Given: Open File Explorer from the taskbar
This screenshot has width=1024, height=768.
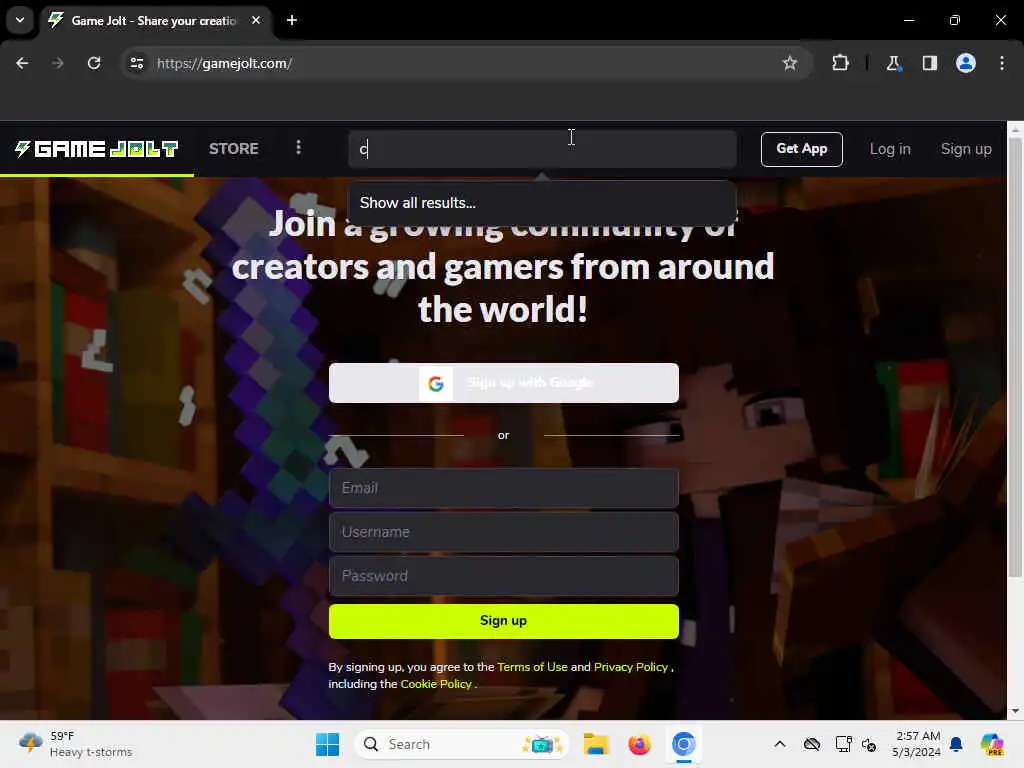Looking at the screenshot, I should (x=596, y=744).
